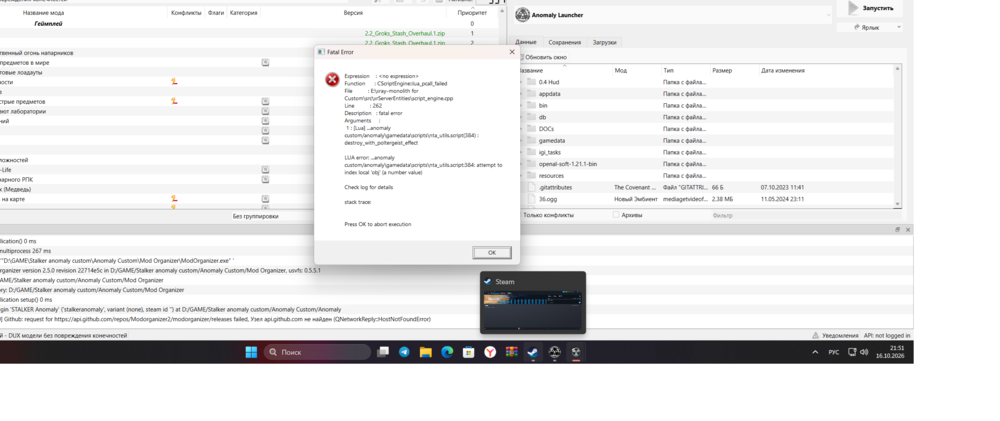Open Yandex Browser from the taskbar
This screenshot has width=1000, height=421.
coord(490,352)
